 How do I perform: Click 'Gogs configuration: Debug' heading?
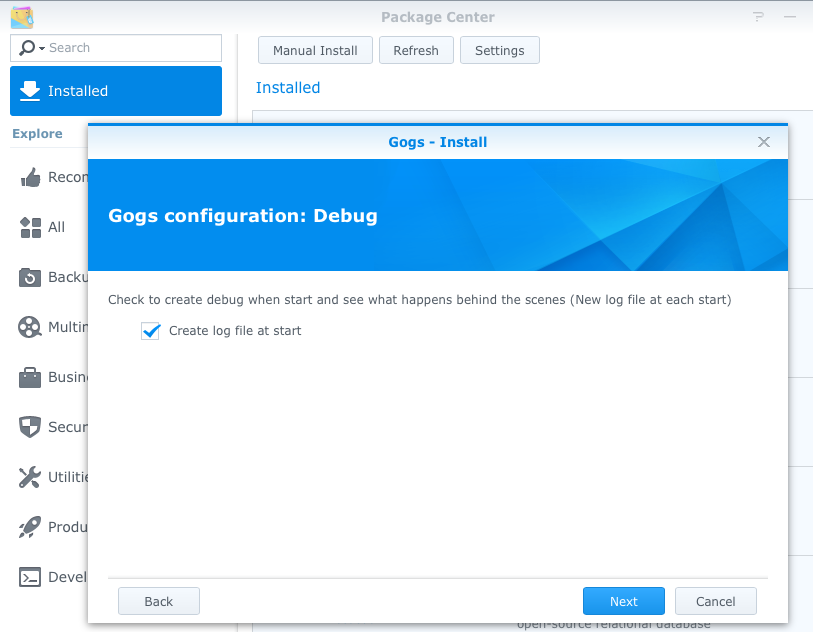pyautogui.click(x=243, y=216)
